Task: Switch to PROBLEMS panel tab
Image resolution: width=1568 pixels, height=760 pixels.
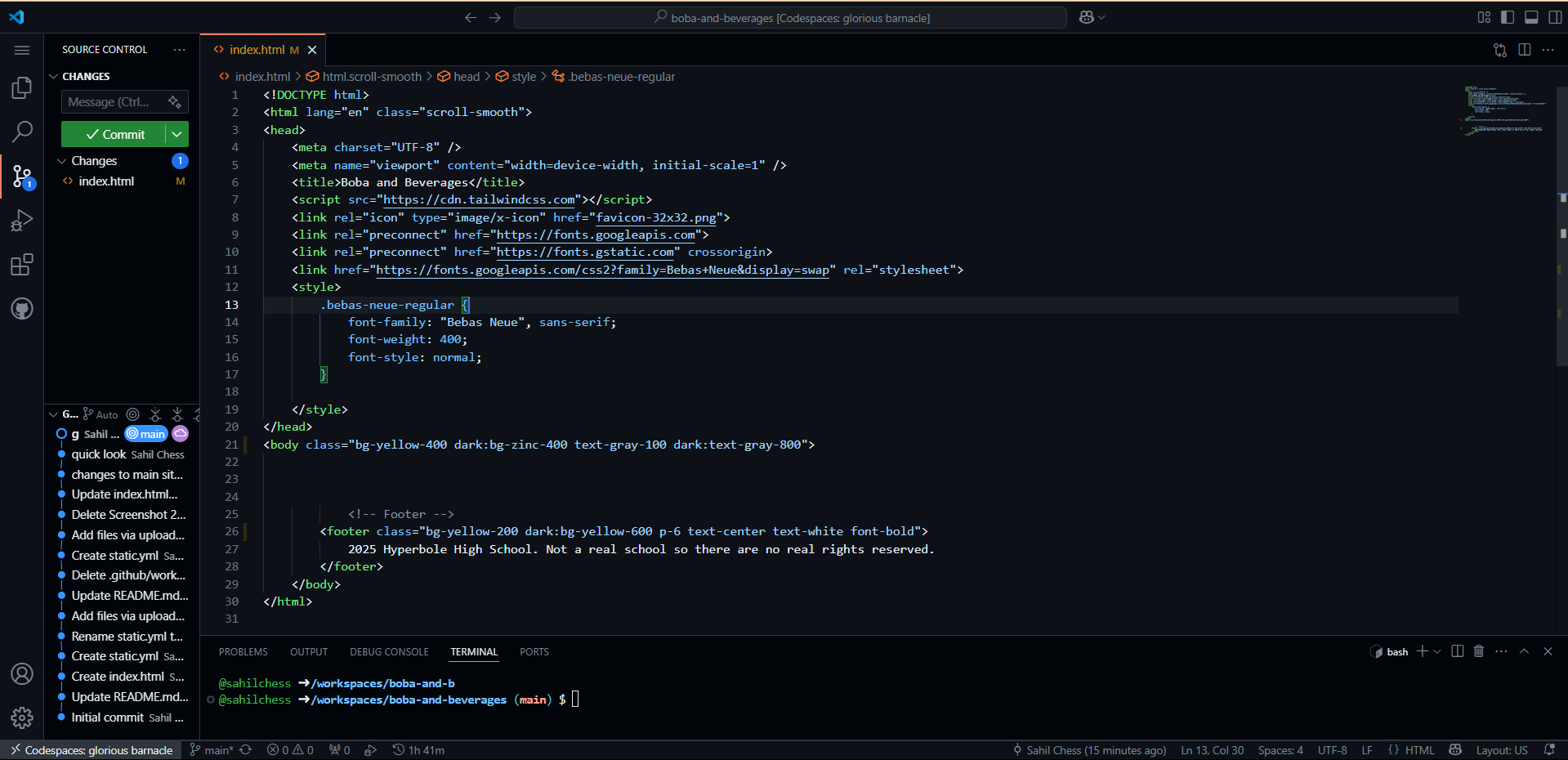Action: pyautogui.click(x=243, y=652)
